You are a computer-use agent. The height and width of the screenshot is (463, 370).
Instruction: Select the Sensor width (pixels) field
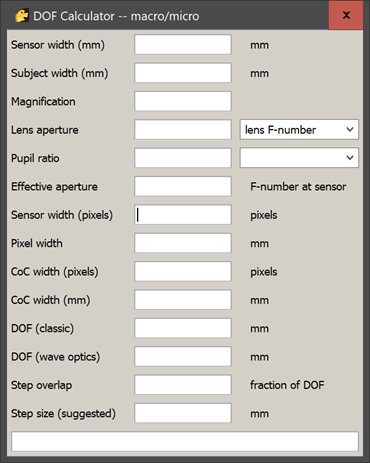coord(183,215)
